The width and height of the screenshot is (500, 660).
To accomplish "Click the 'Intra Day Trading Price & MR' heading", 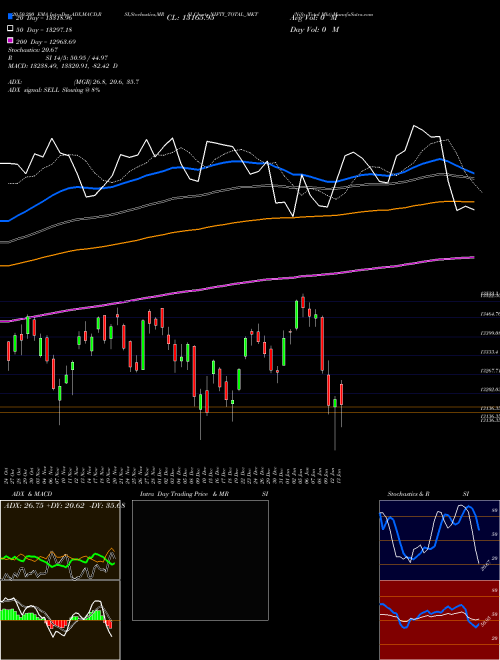I will pyautogui.click(x=184, y=494).
